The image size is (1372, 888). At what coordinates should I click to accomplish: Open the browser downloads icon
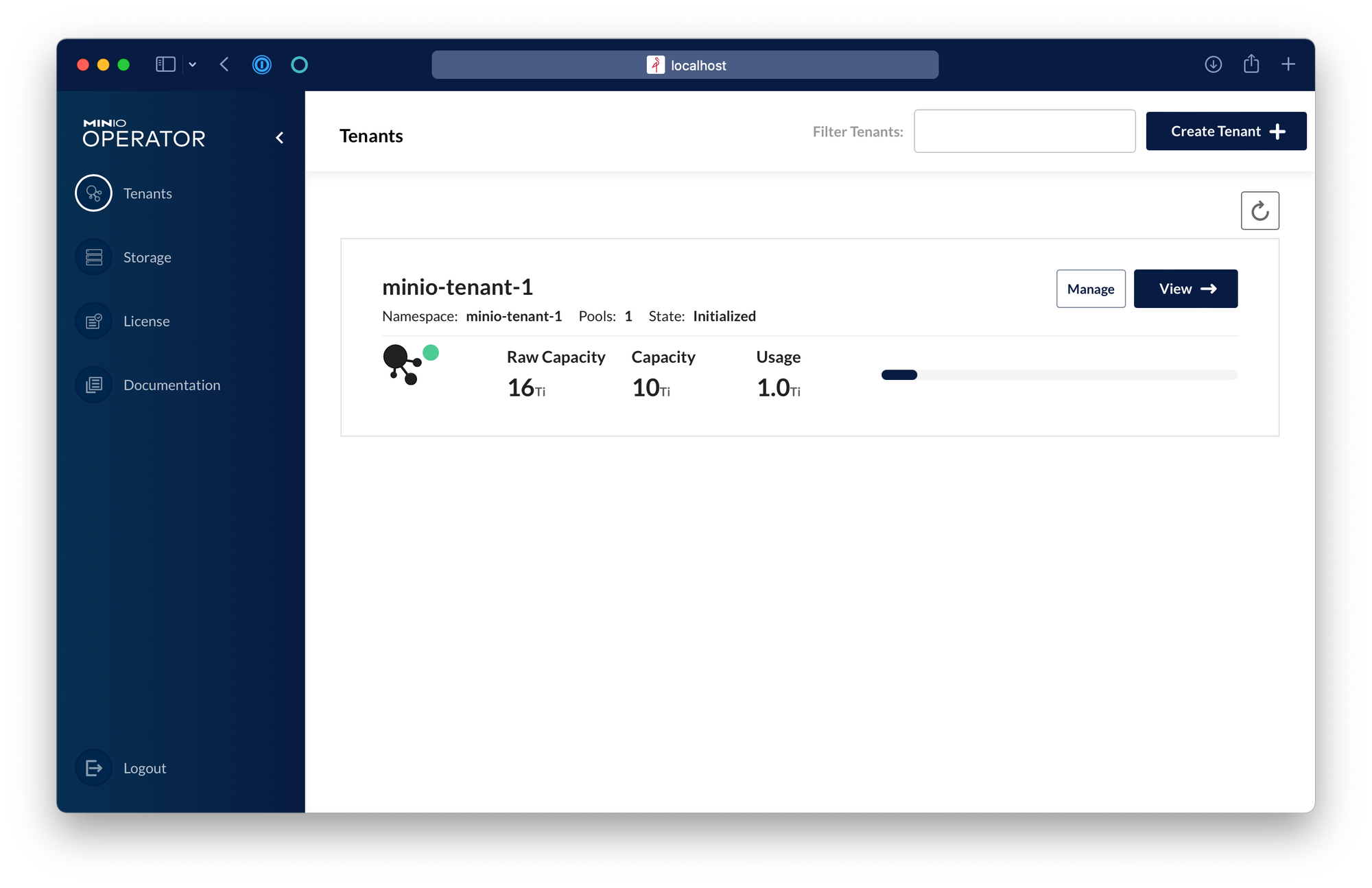(1213, 64)
